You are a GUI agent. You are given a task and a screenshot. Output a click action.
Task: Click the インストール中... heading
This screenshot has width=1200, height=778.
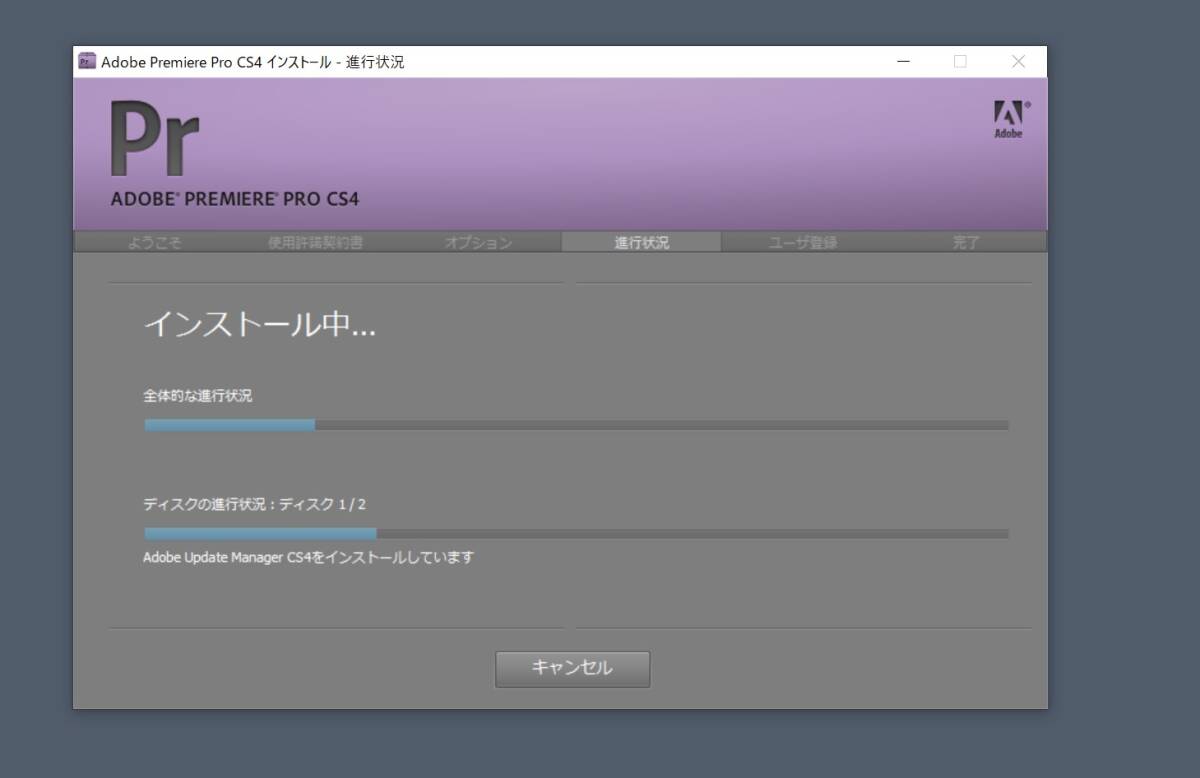coord(260,325)
